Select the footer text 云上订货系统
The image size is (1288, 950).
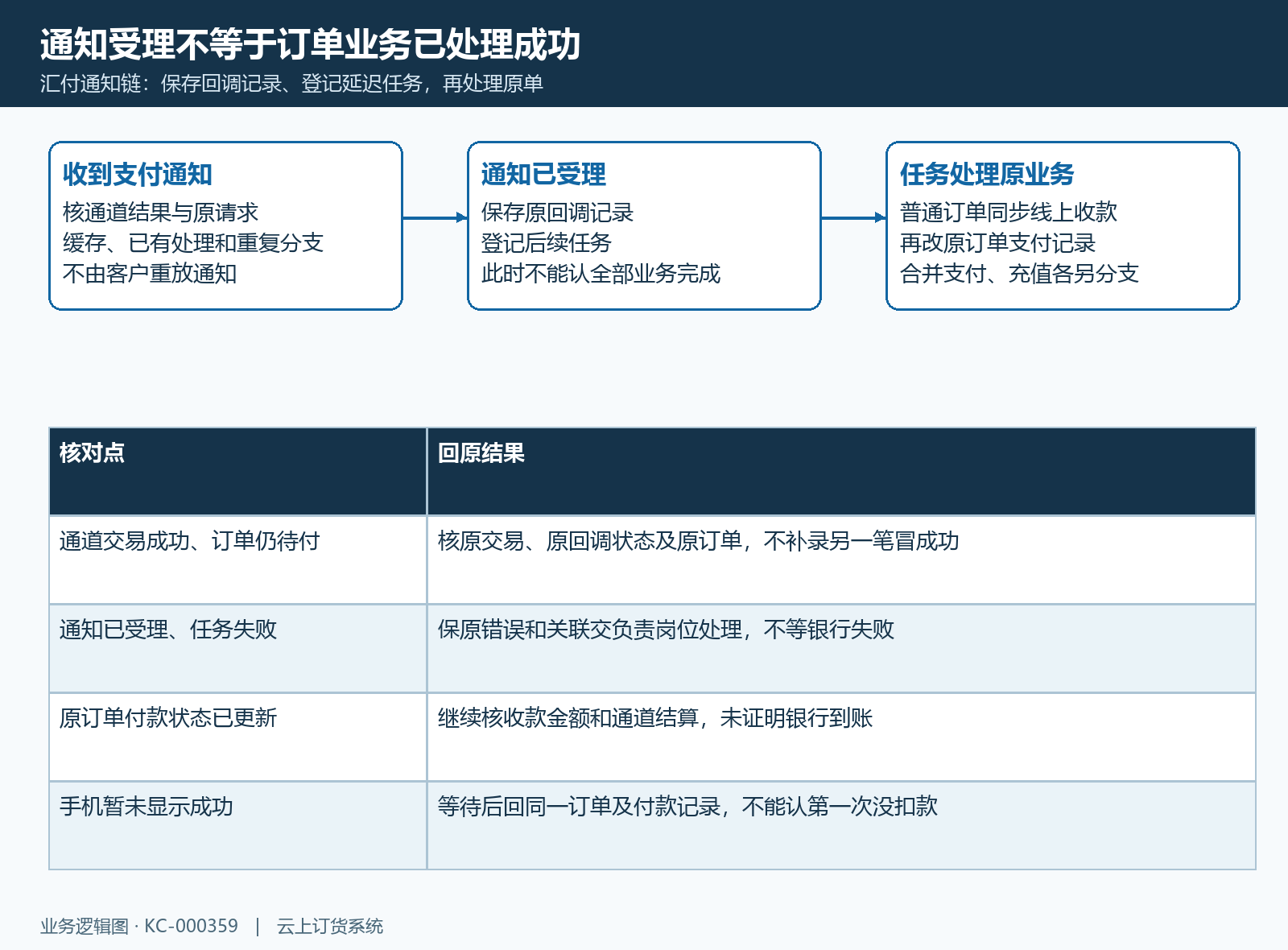click(x=330, y=927)
